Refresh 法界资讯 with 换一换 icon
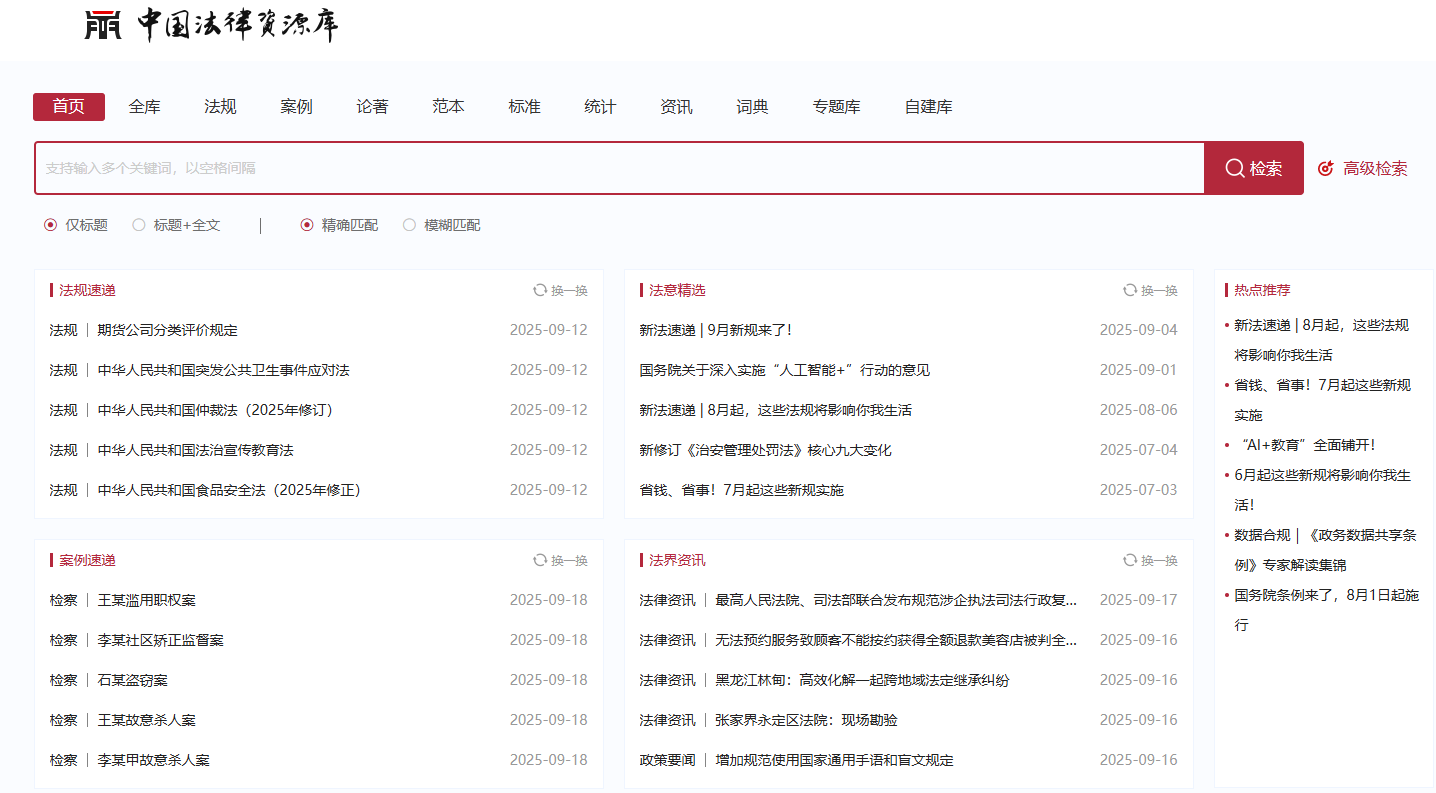 (x=1130, y=560)
